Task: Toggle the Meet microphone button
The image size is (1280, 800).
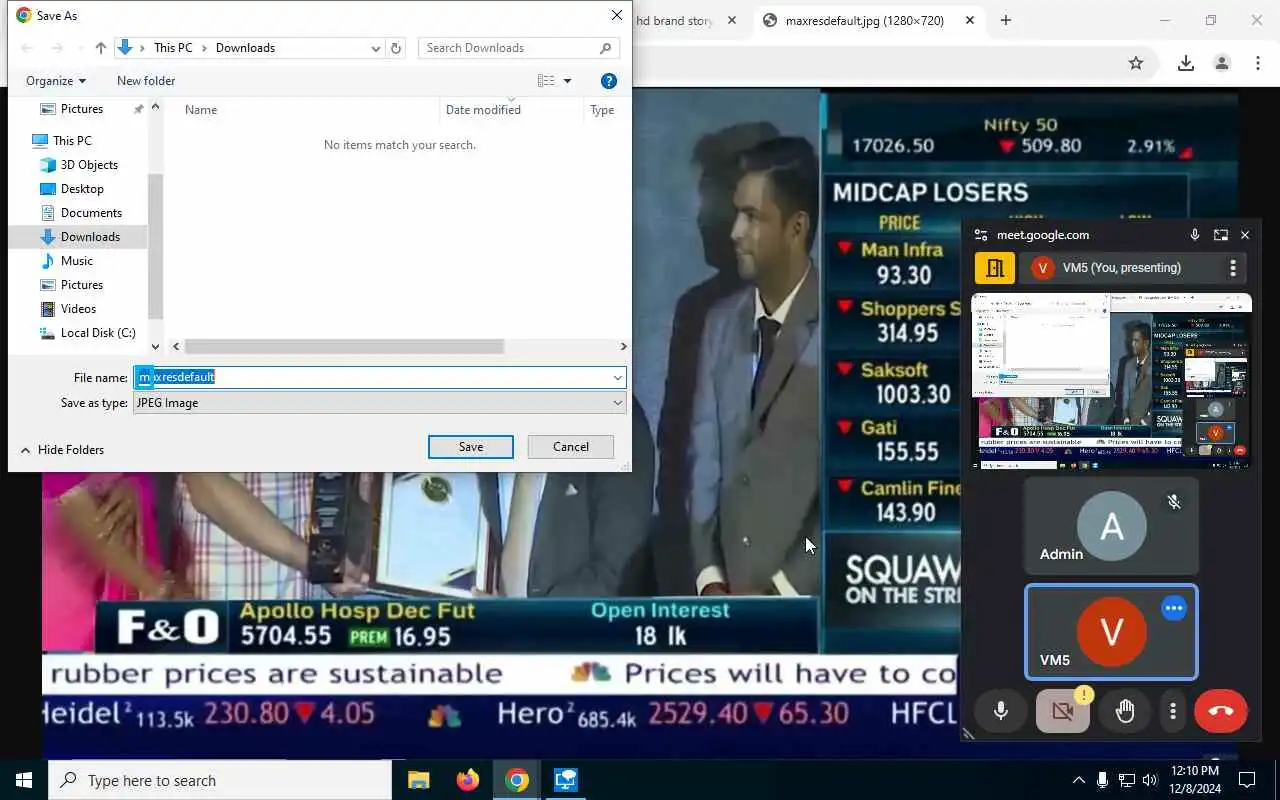Action: [x=1001, y=711]
